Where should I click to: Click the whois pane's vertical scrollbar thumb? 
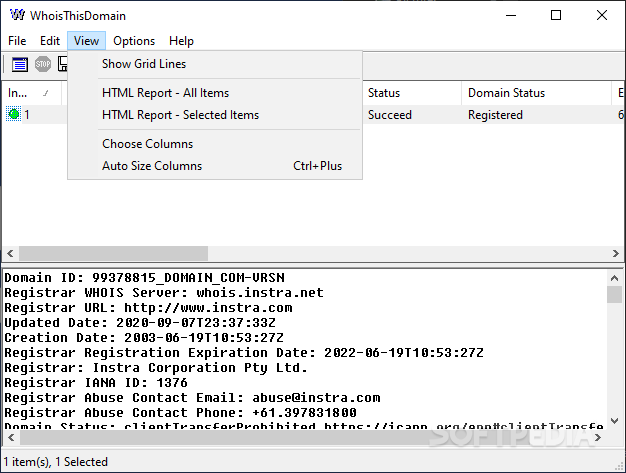pyautogui.click(x=614, y=295)
